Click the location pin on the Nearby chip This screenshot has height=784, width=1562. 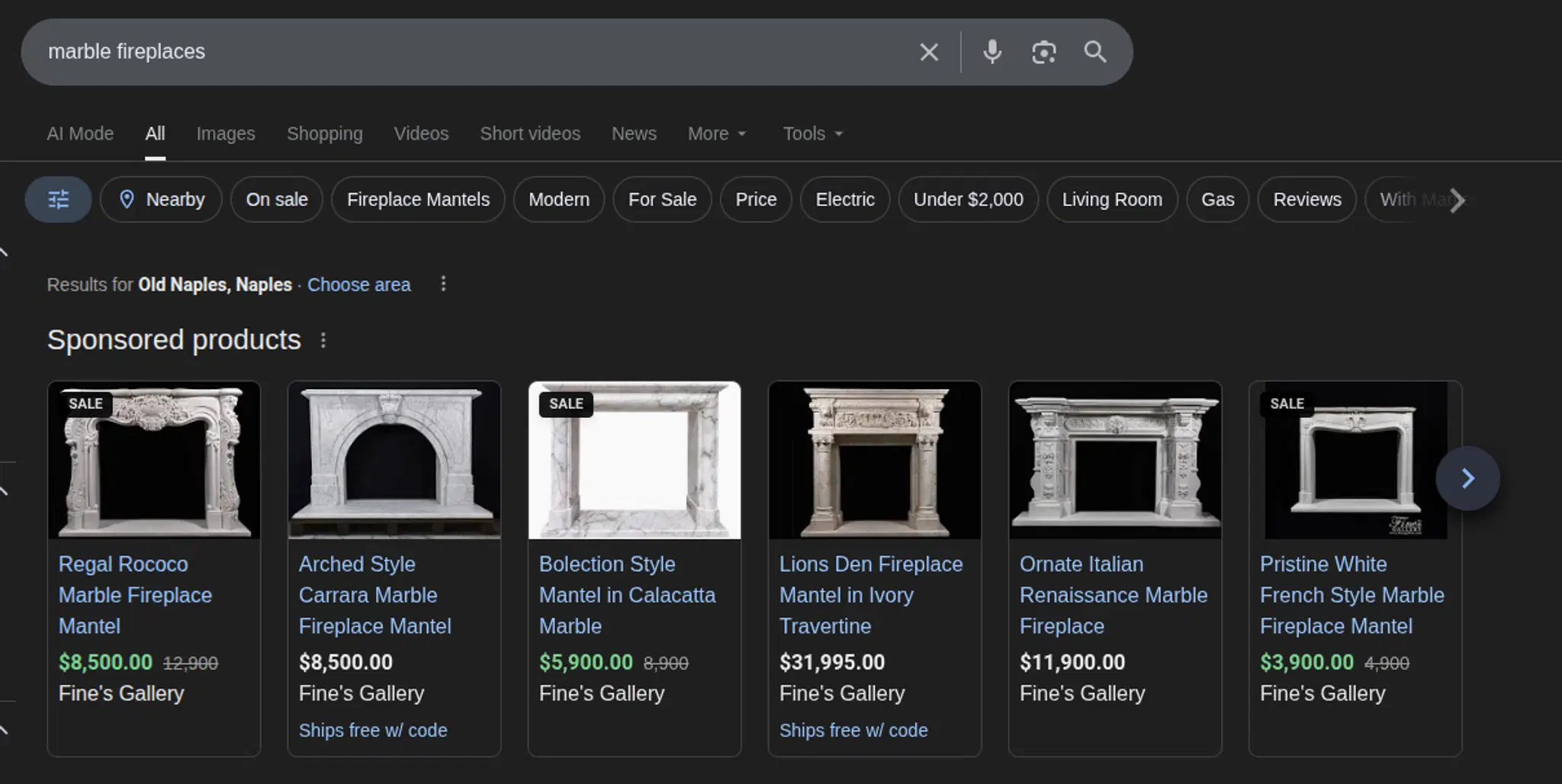[x=128, y=199]
